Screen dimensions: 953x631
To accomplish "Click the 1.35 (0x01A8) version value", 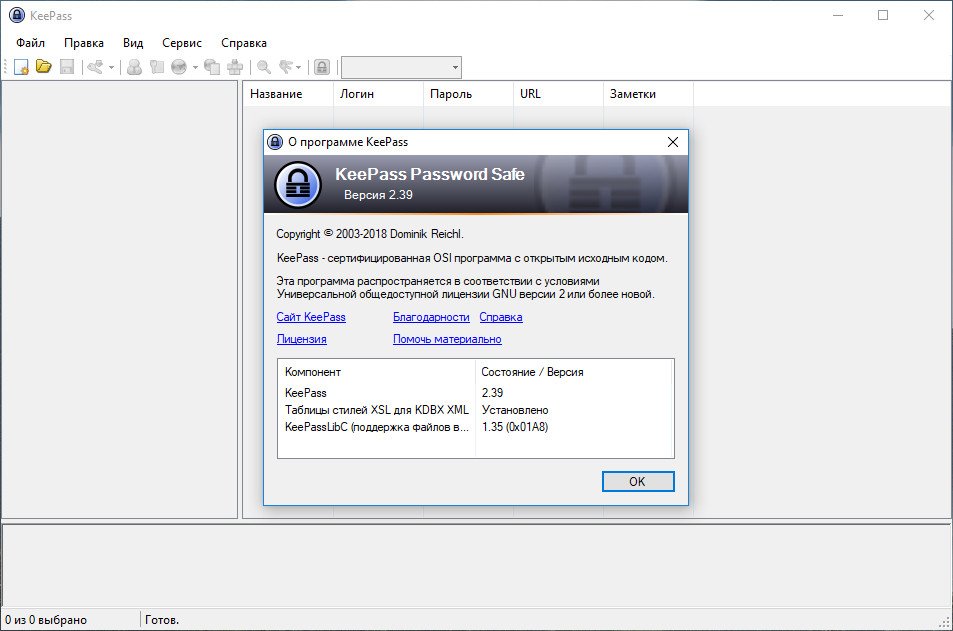I will tap(515, 427).
